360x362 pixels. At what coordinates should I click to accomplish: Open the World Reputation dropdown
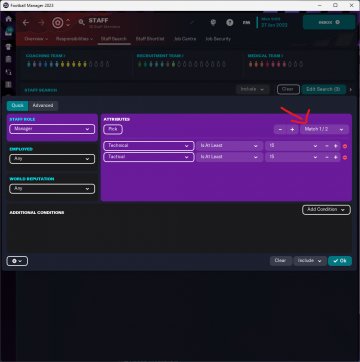[52, 189]
